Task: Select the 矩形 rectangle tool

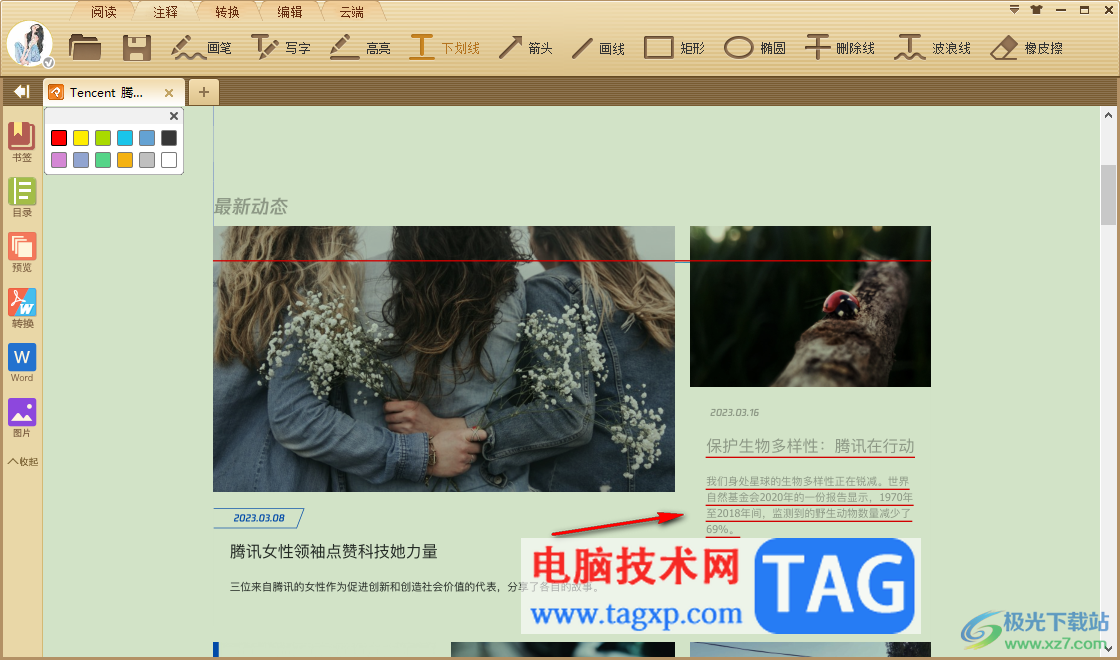Action: pyautogui.click(x=674, y=47)
